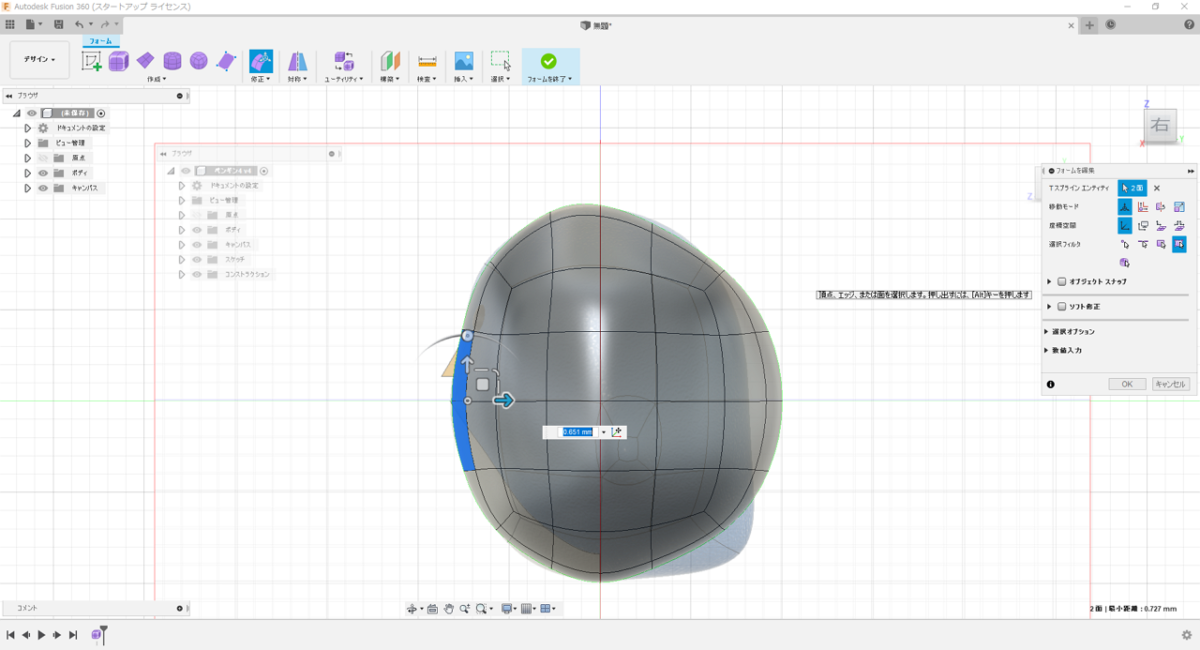1200x650 pixels.
Task: Select the T-Spline Sphere tool
Action: [x=199, y=61]
